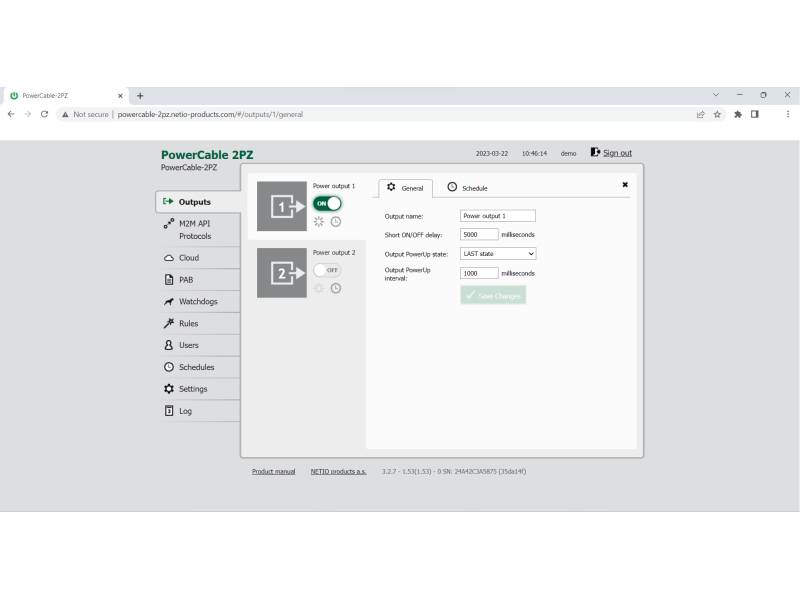Click the firmware version text in footer

point(454,471)
